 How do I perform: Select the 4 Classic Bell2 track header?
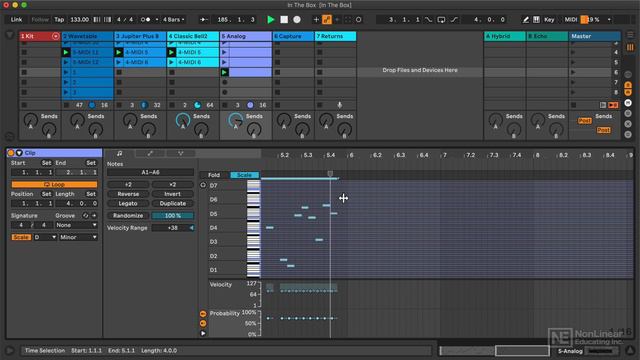[193, 36]
